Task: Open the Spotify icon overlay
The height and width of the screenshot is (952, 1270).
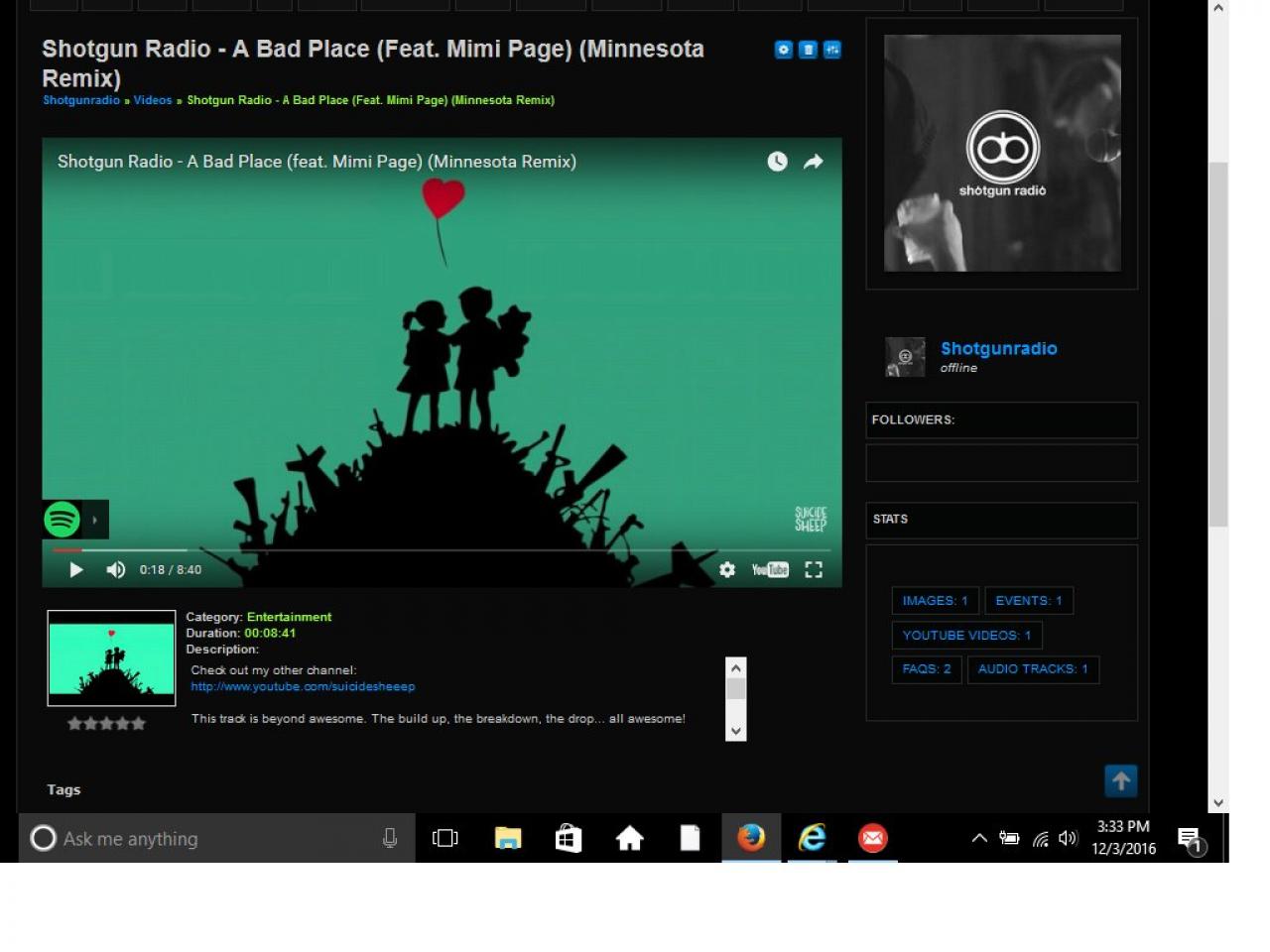Action: pyautogui.click(x=63, y=519)
